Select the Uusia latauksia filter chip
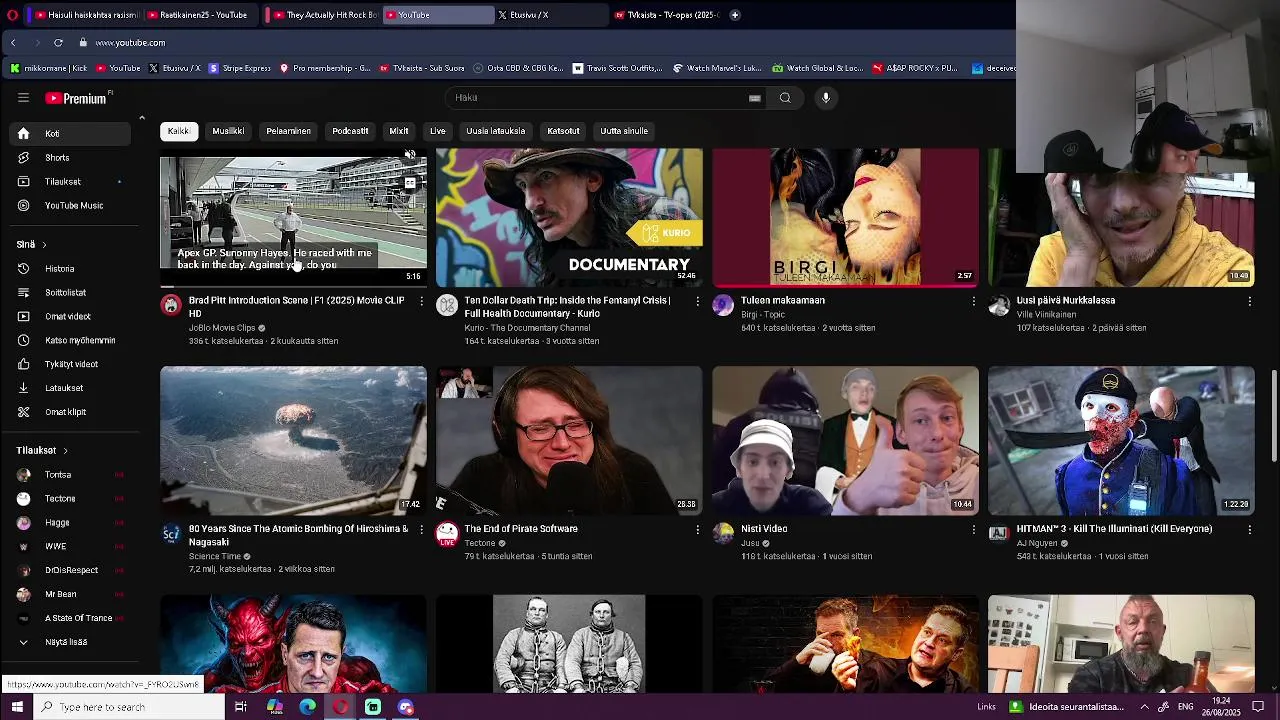Viewport: 1280px width, 720px height. [495, 131]
